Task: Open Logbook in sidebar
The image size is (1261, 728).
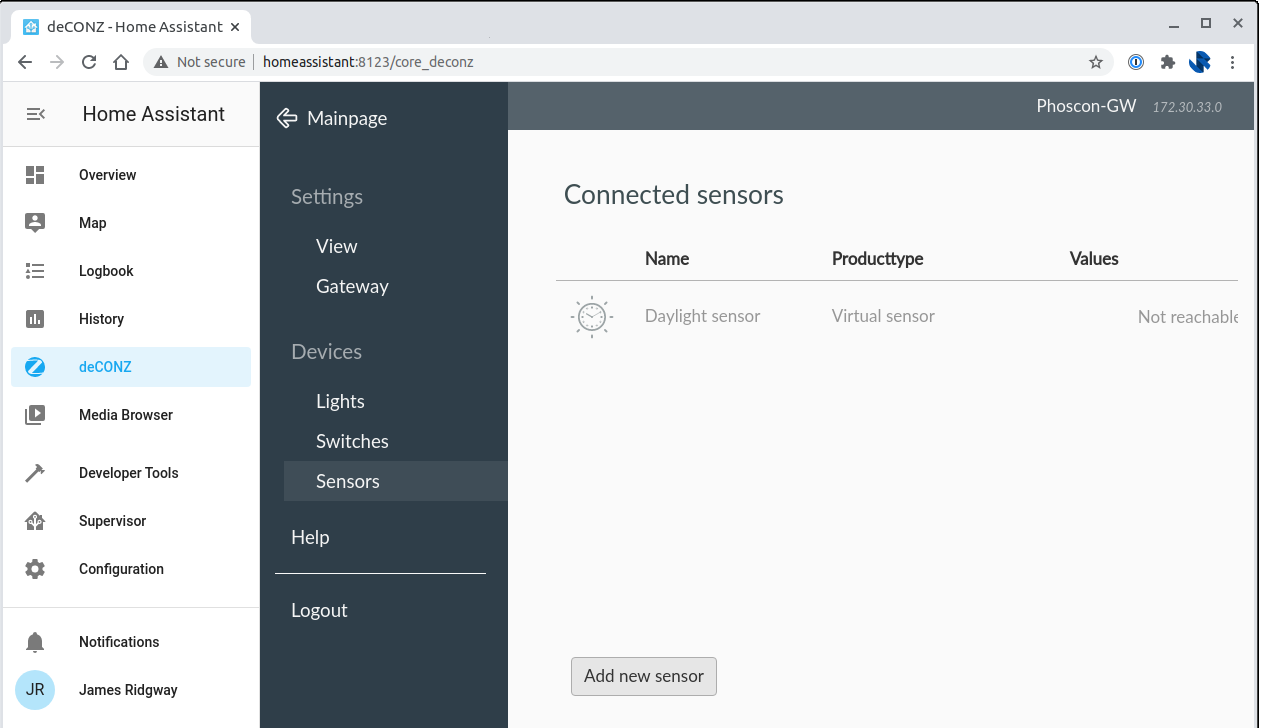Action: pos(131,271)
